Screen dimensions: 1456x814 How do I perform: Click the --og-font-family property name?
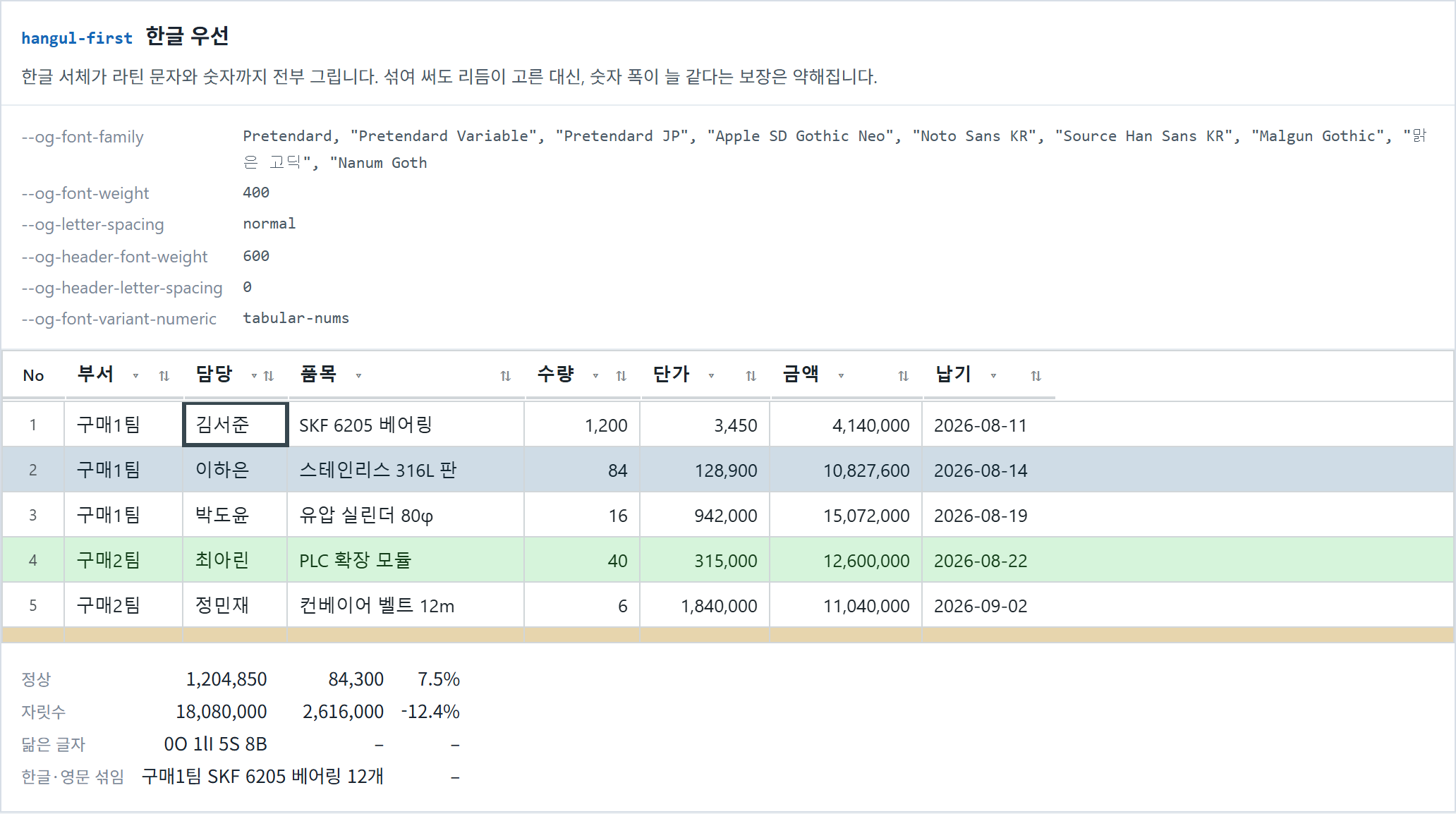click(x=83, y=137)
